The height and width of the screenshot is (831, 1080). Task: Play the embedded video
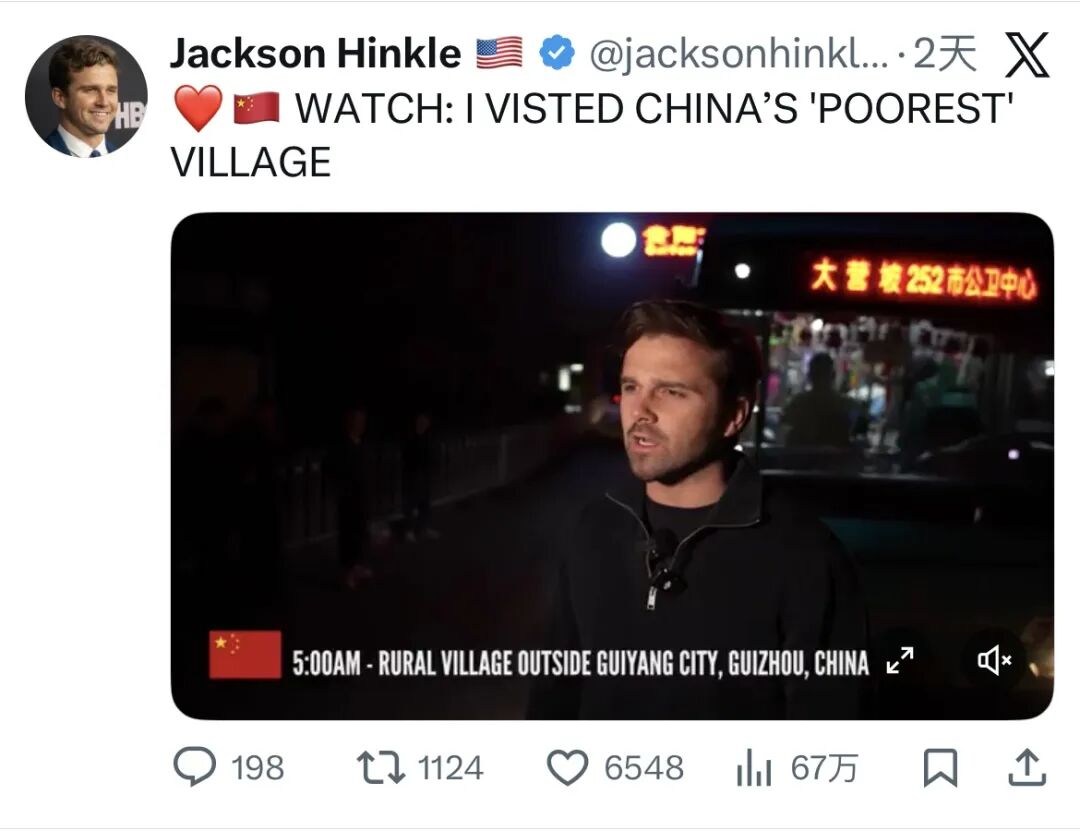pos(612,466)
